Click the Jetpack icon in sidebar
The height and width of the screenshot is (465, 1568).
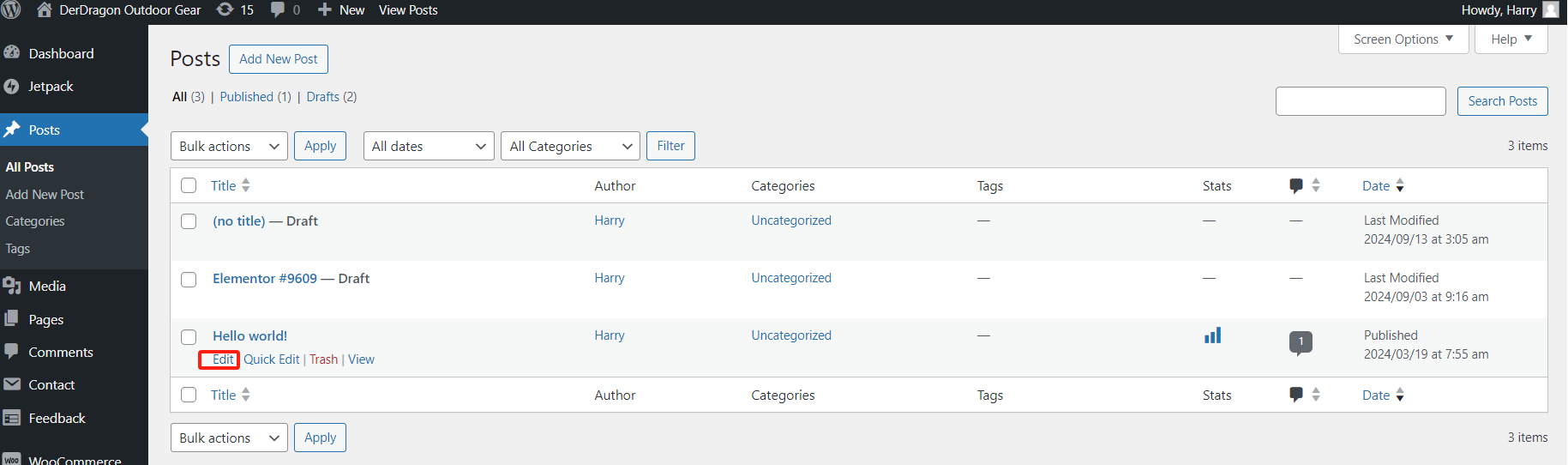tap(11, 87)
